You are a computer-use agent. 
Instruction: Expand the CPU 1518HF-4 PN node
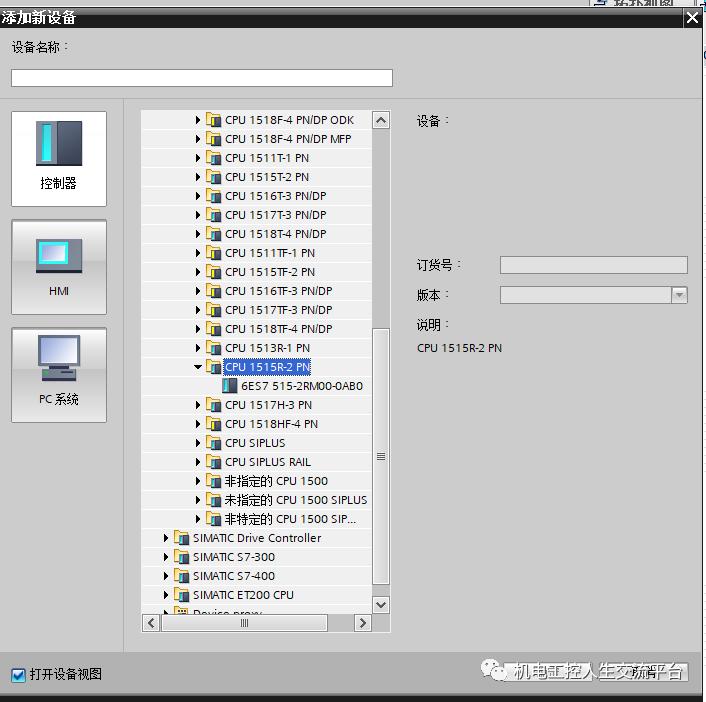pyautogui.click(x=198, y=424)
